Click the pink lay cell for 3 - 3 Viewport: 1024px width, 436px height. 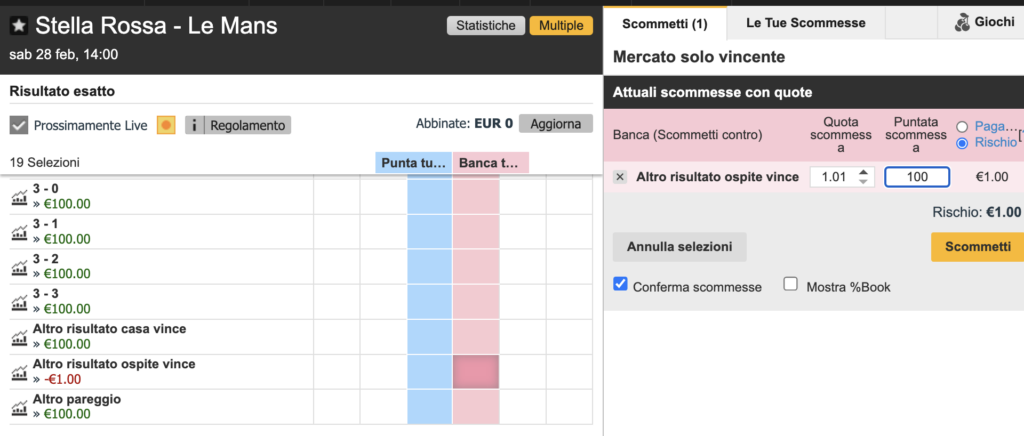click(476, 302)
